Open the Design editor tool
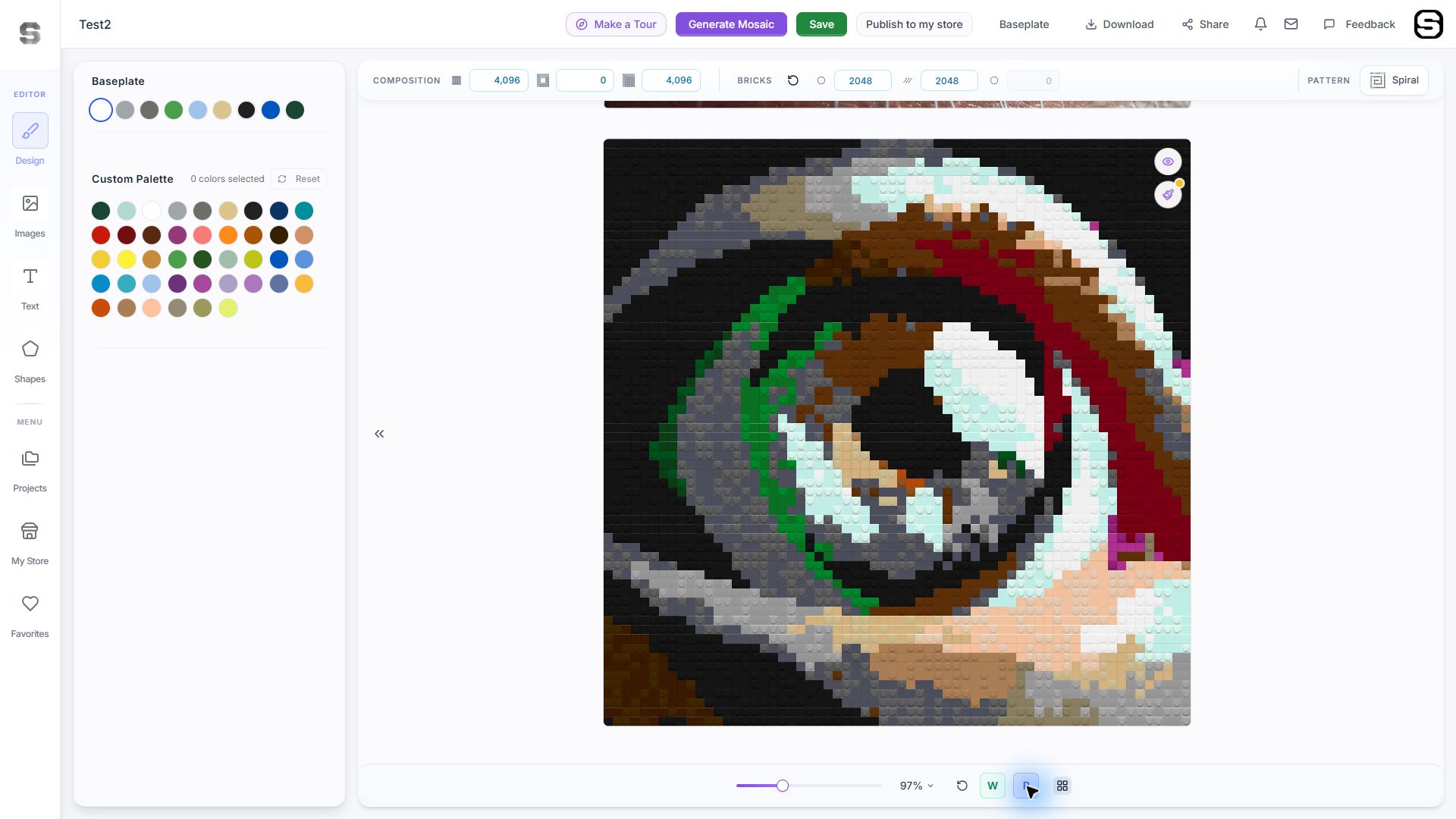Screen dimensions: 1456x819 click(30, 140)
